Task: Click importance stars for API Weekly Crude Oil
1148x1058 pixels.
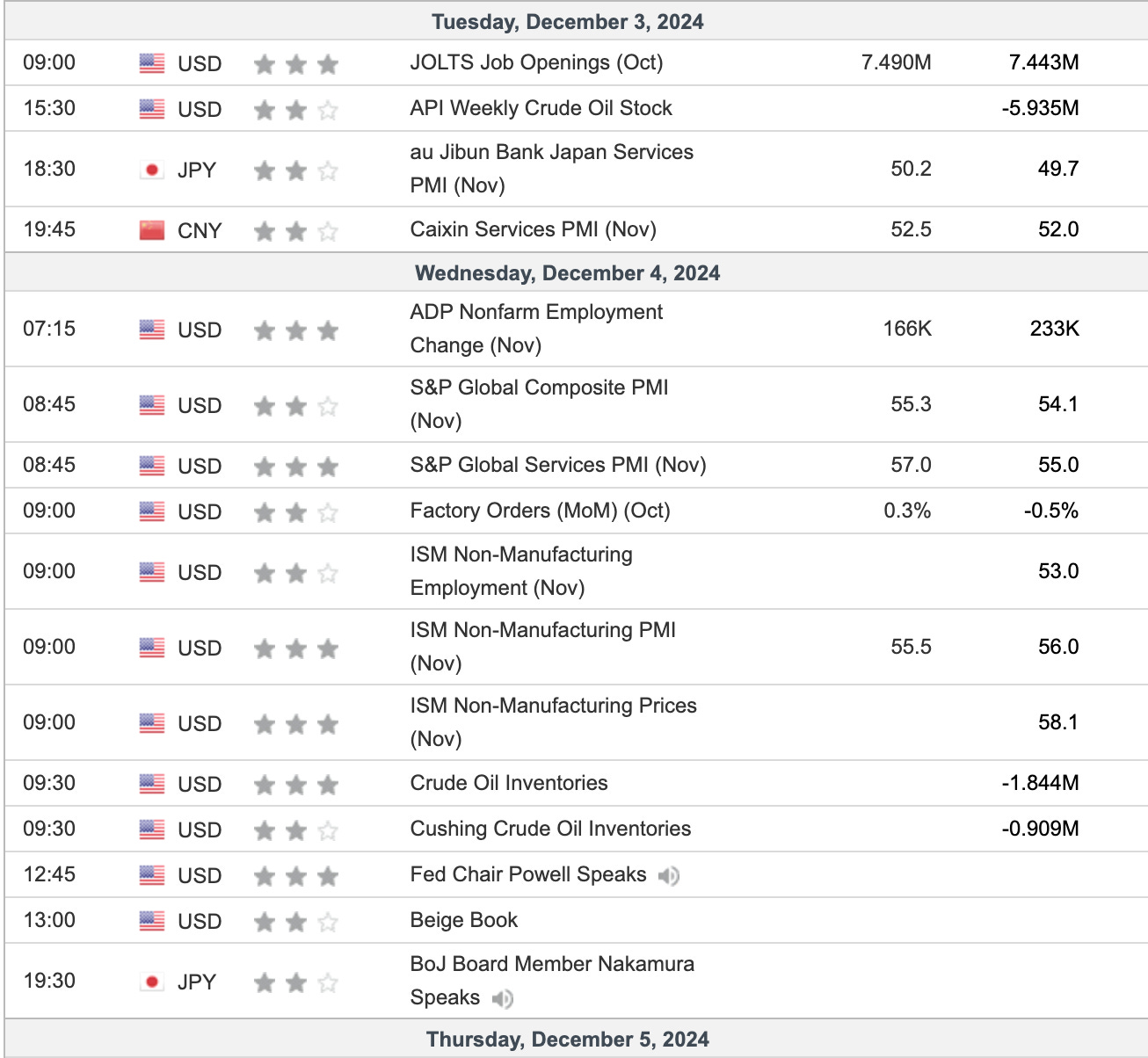Action: click(x=296, y=110)
